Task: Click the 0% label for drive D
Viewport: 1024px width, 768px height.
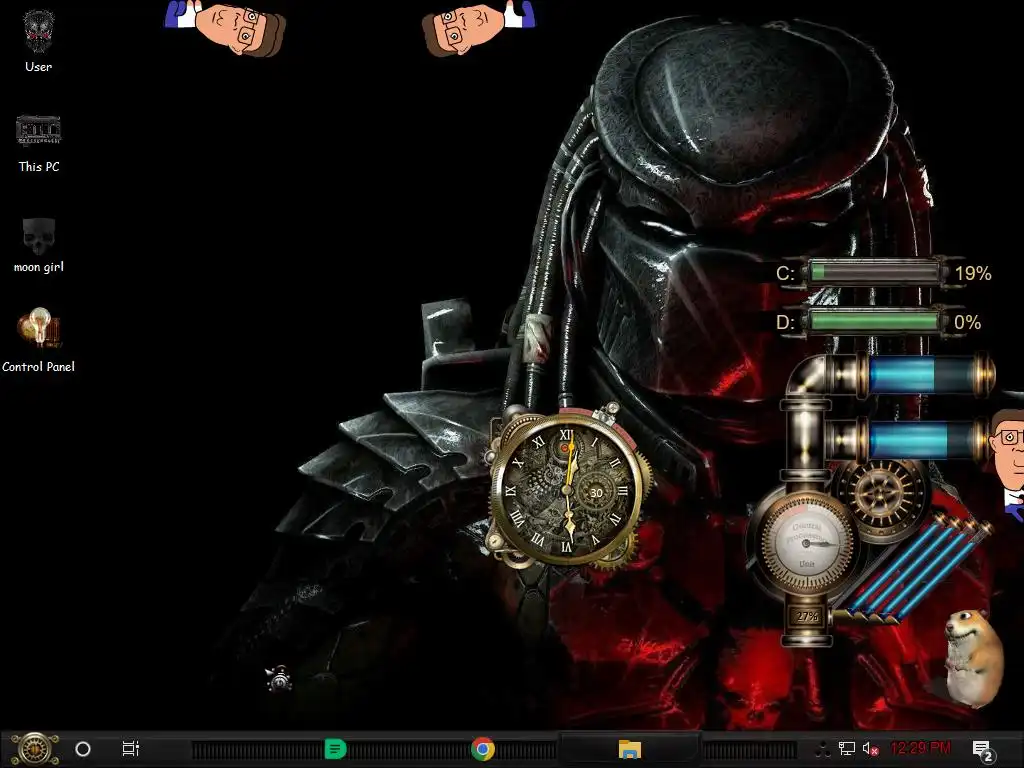Action: point(967,322)
